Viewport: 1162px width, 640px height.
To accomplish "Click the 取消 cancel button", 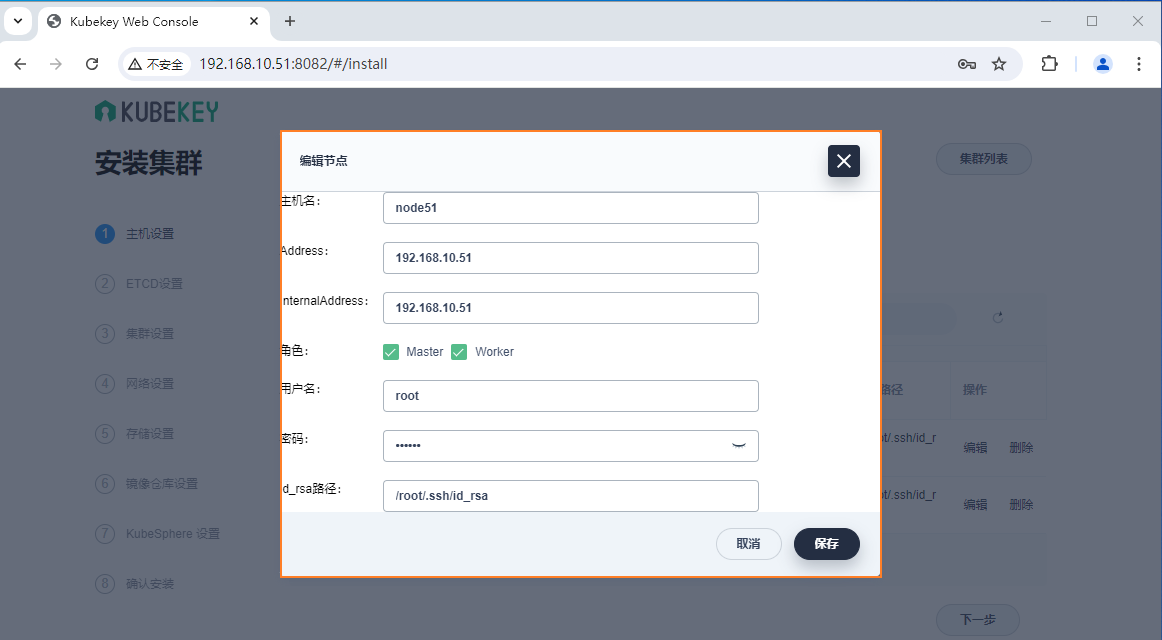I will pos(748,544).
